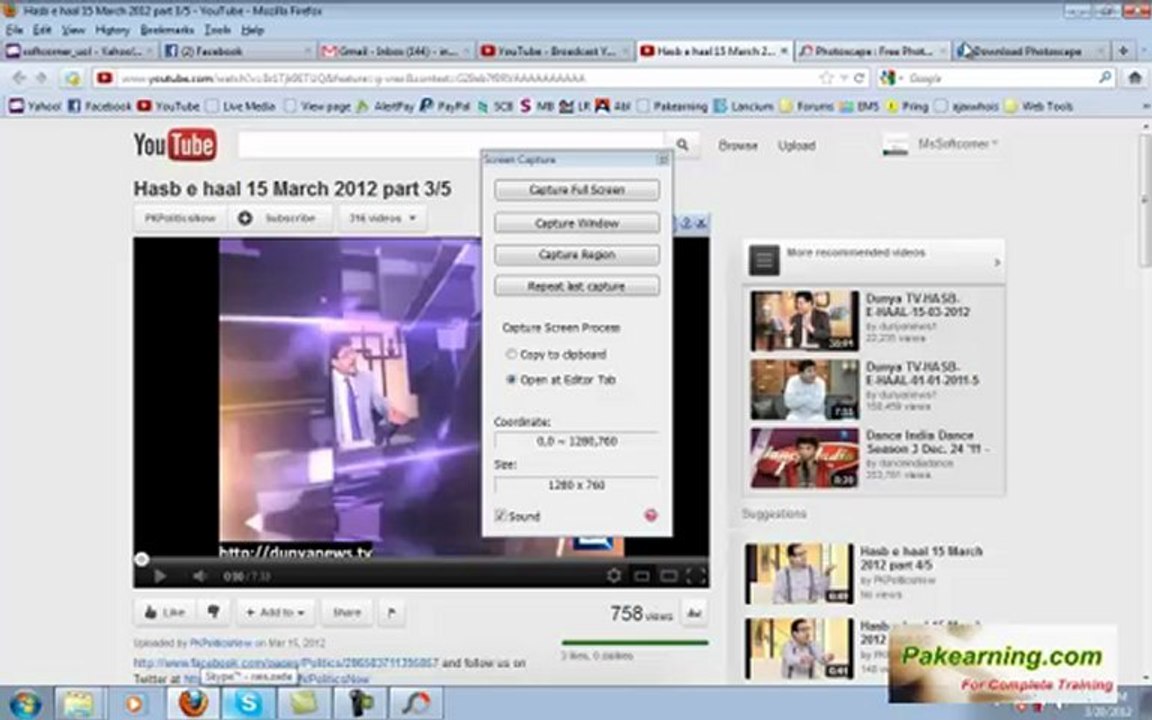Open Firefox from the taskbar
Viewport: 1152px width, 720px height.
click(193, 703)
